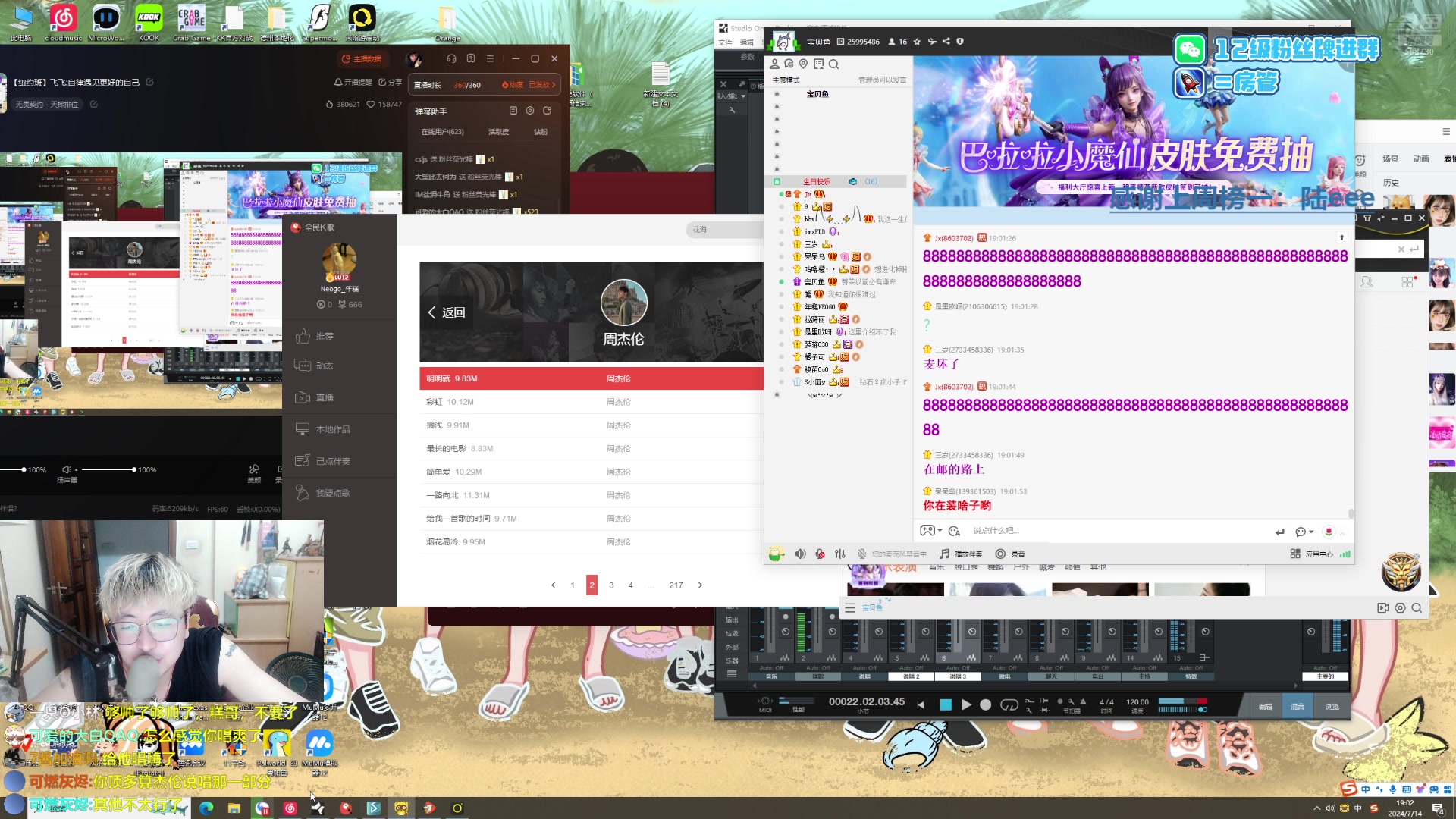Open the chat bubble dropdown
This screenshot has width=1456, height=819.
(1304, 532)
